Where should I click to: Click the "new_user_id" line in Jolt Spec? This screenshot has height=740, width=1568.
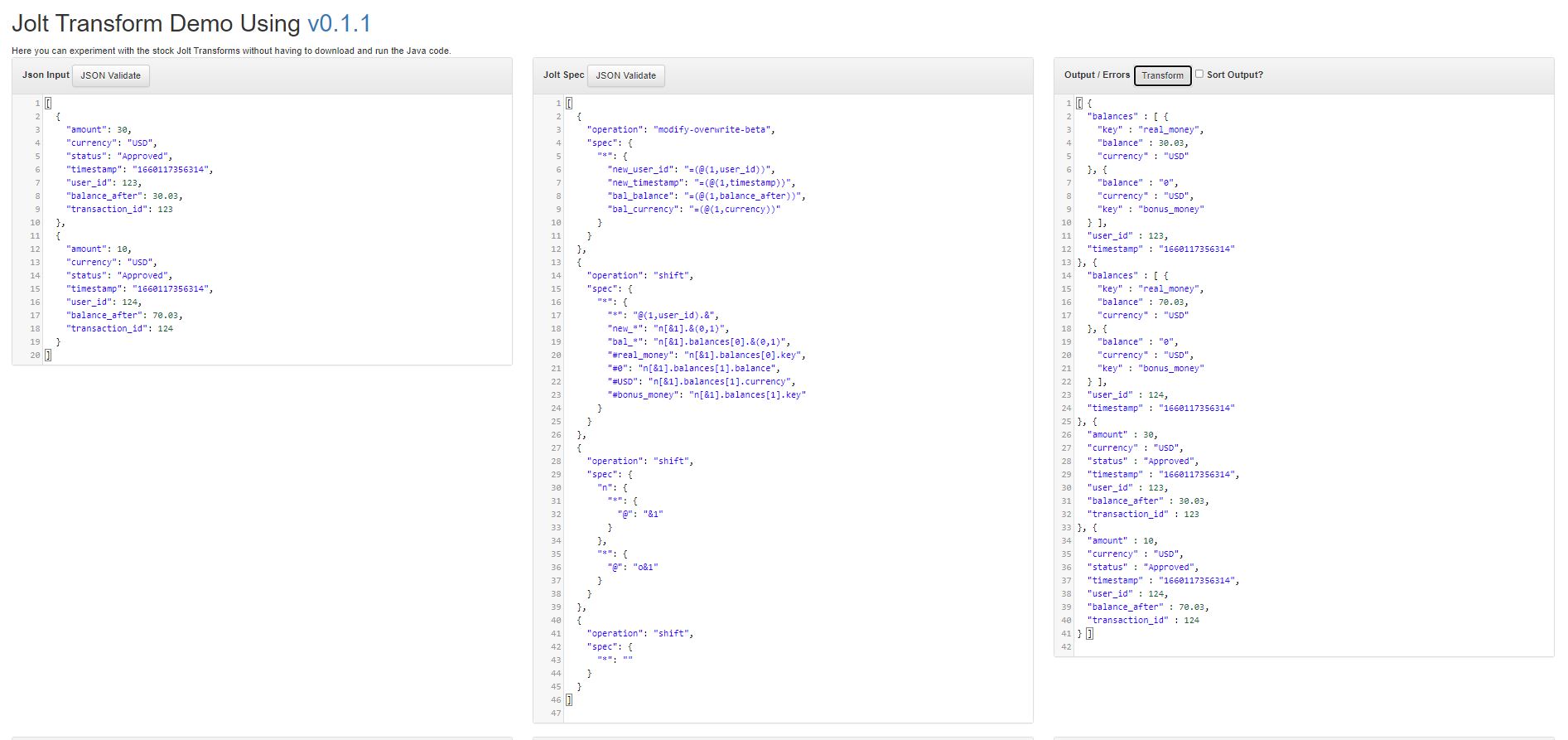click(691, 169)
